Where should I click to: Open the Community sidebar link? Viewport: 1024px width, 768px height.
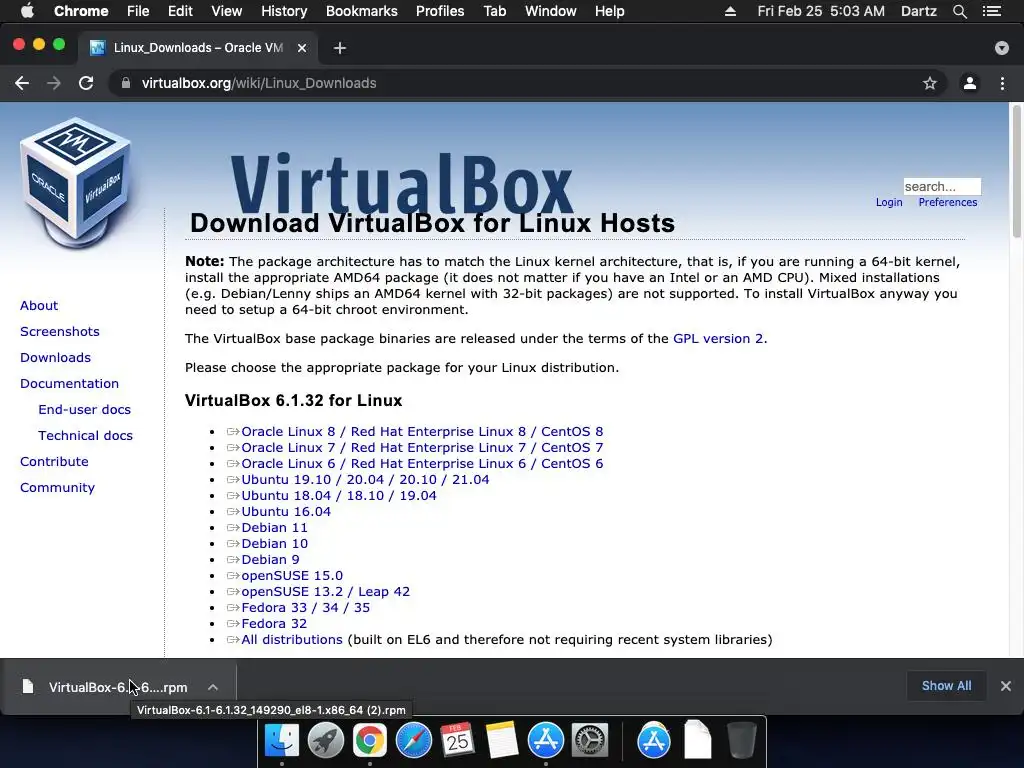57,488
